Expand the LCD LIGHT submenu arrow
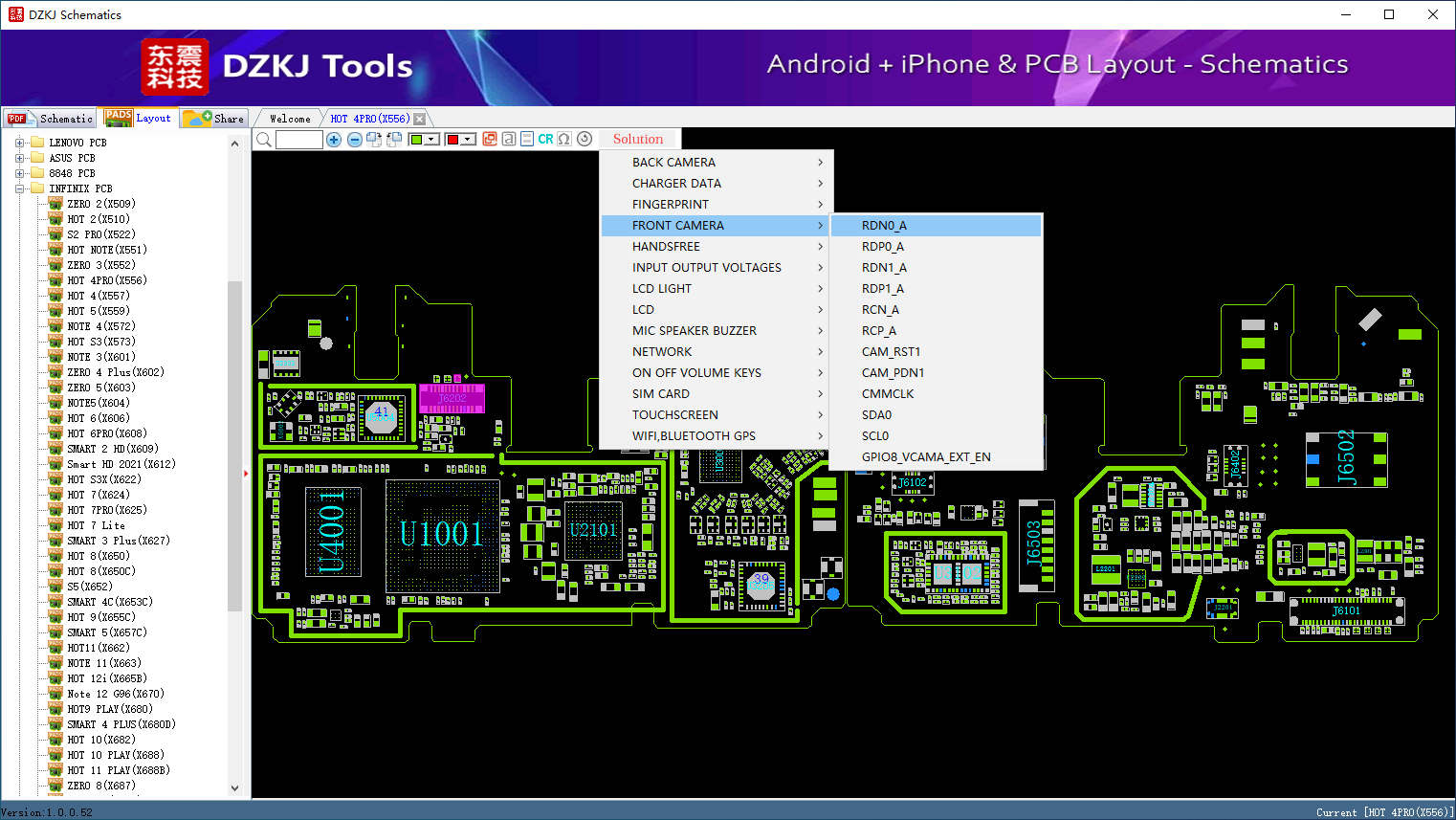 point(821,288)
